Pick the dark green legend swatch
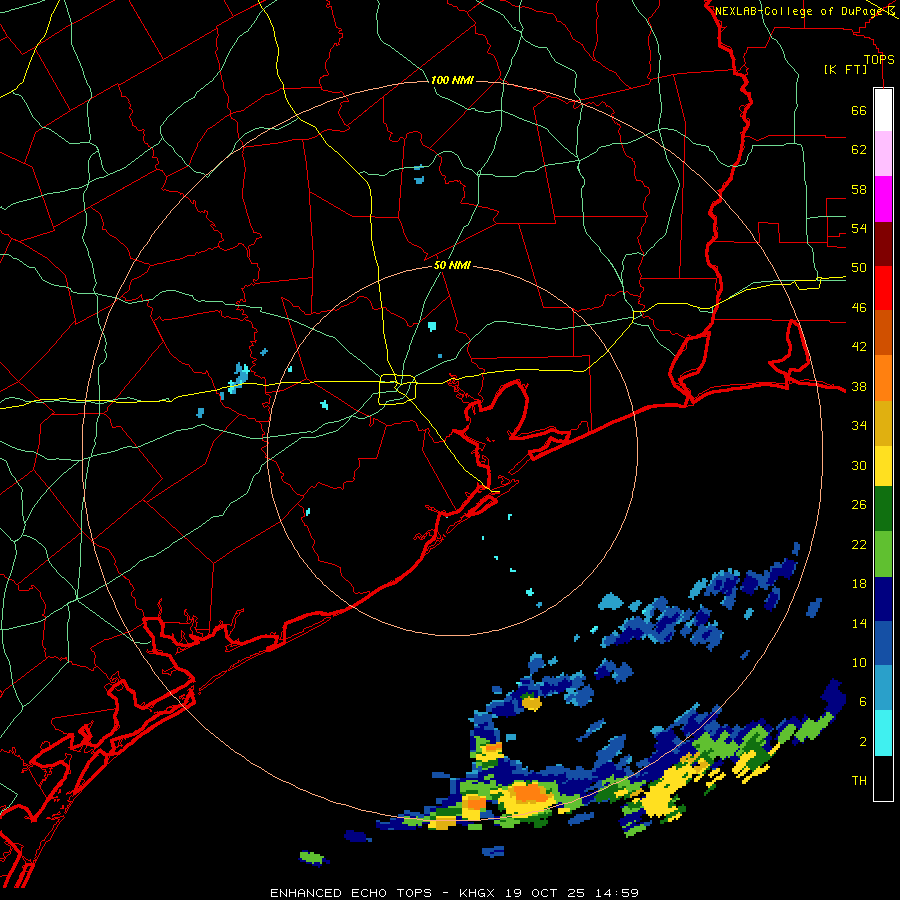The width and height of the screenshot is (900, 900). (883, 510)
